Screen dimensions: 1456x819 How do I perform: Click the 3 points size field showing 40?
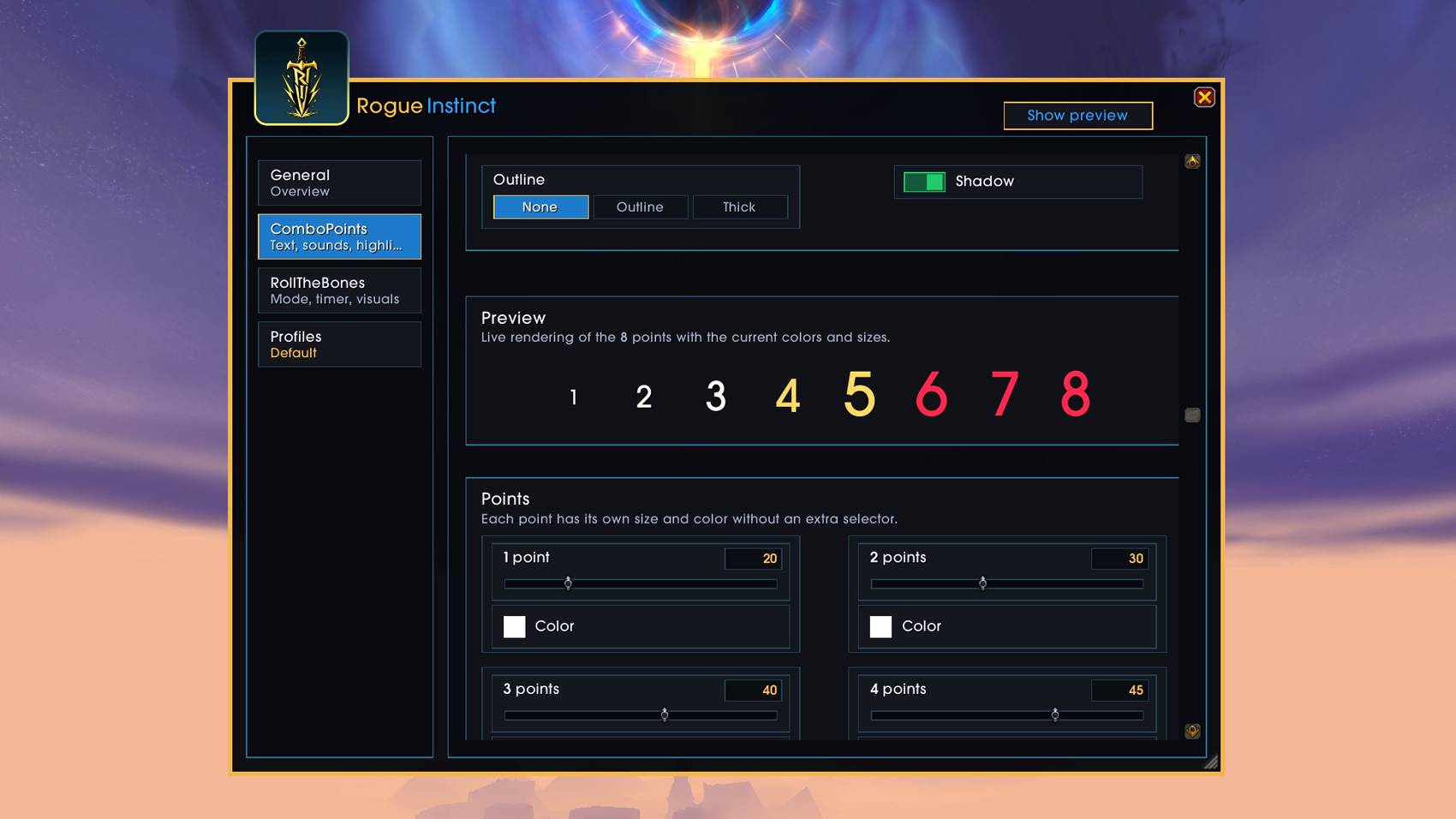tap(753, 690)
